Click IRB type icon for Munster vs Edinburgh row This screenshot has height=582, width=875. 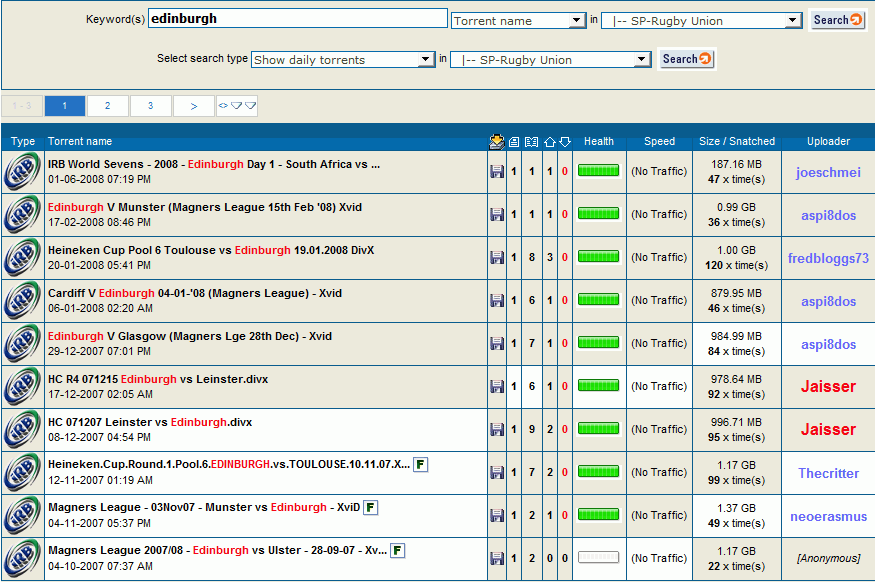coord(22,515)
